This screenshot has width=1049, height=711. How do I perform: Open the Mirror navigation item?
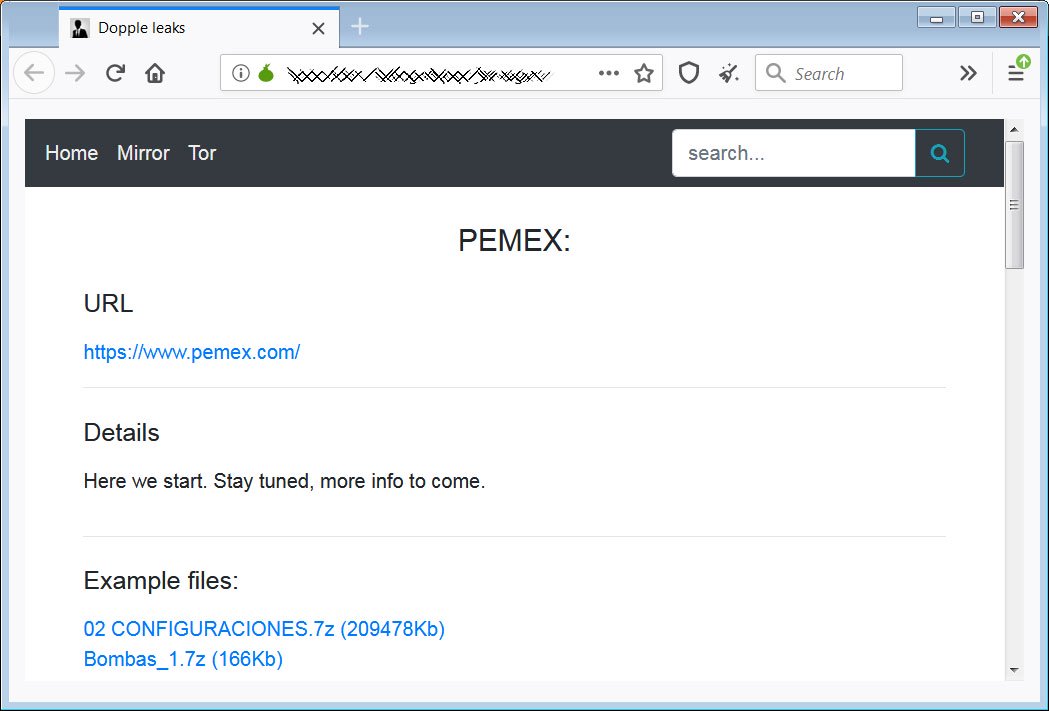click(143, 153)
